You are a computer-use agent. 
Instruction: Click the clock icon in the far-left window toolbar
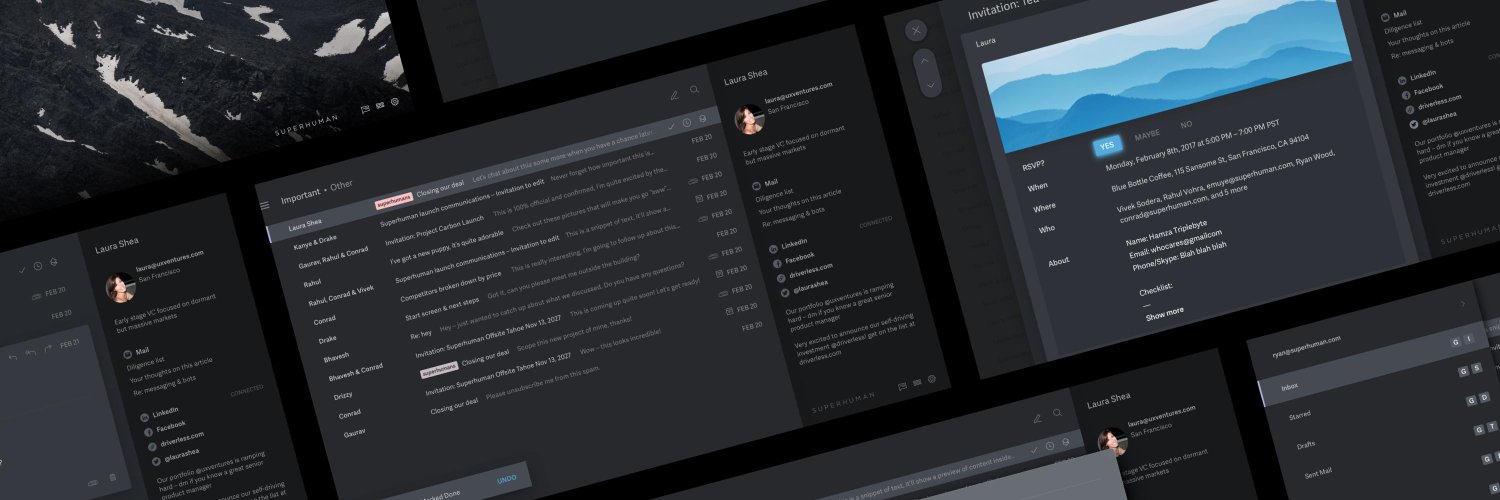37,266
